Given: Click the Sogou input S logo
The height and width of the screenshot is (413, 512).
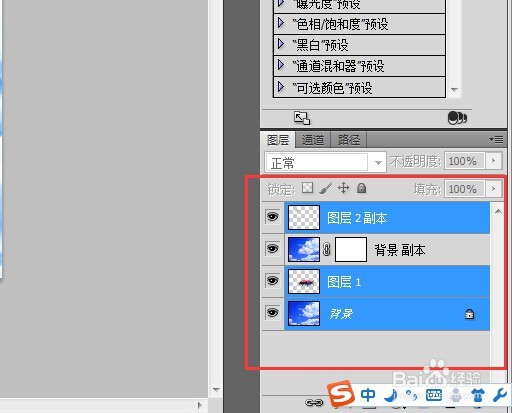Looking at the screenshot, I should 341,393.
